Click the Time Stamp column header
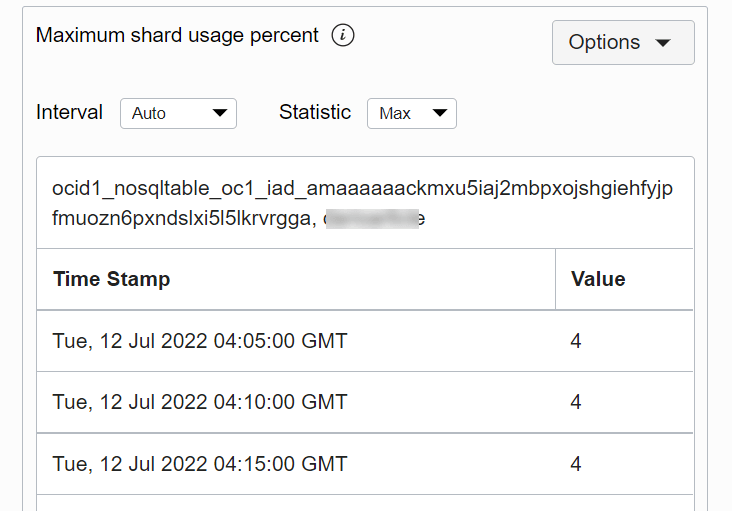This screenshot has height=511, width=732. 111,279
